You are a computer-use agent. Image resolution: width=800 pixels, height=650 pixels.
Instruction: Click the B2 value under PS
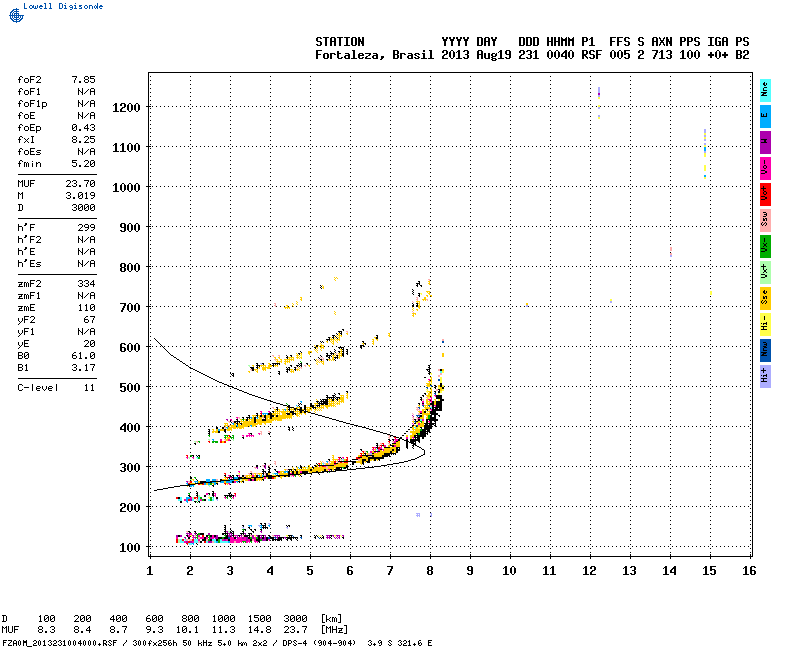[742, 55]
